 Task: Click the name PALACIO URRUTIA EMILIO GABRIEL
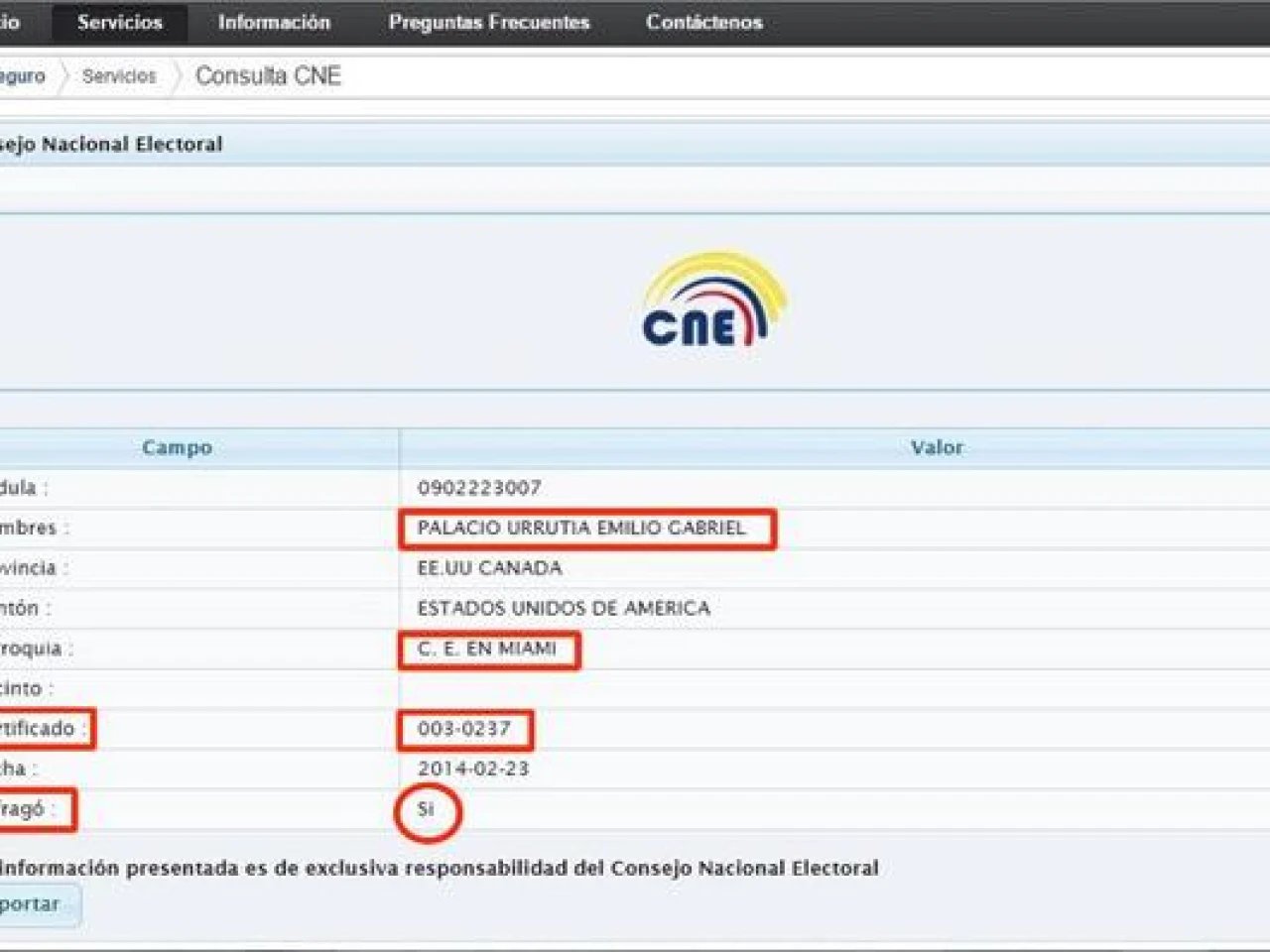(580, 529)
